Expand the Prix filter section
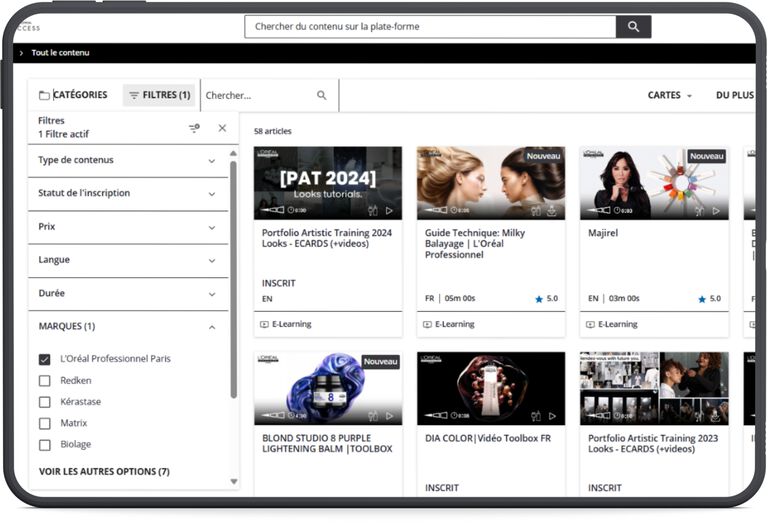The width and height of the screenshot is (768, 524). click(128, 227)
